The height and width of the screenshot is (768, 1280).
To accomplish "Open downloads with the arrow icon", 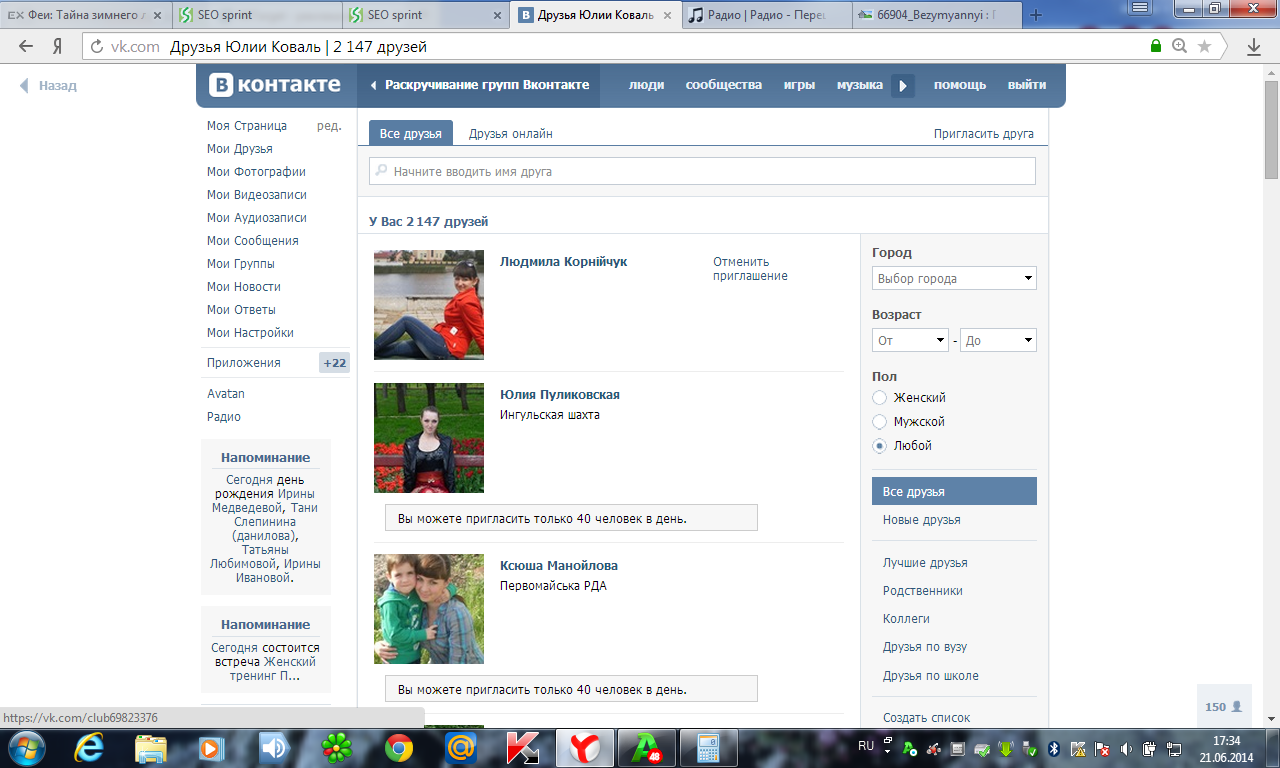I will 1253,46.
